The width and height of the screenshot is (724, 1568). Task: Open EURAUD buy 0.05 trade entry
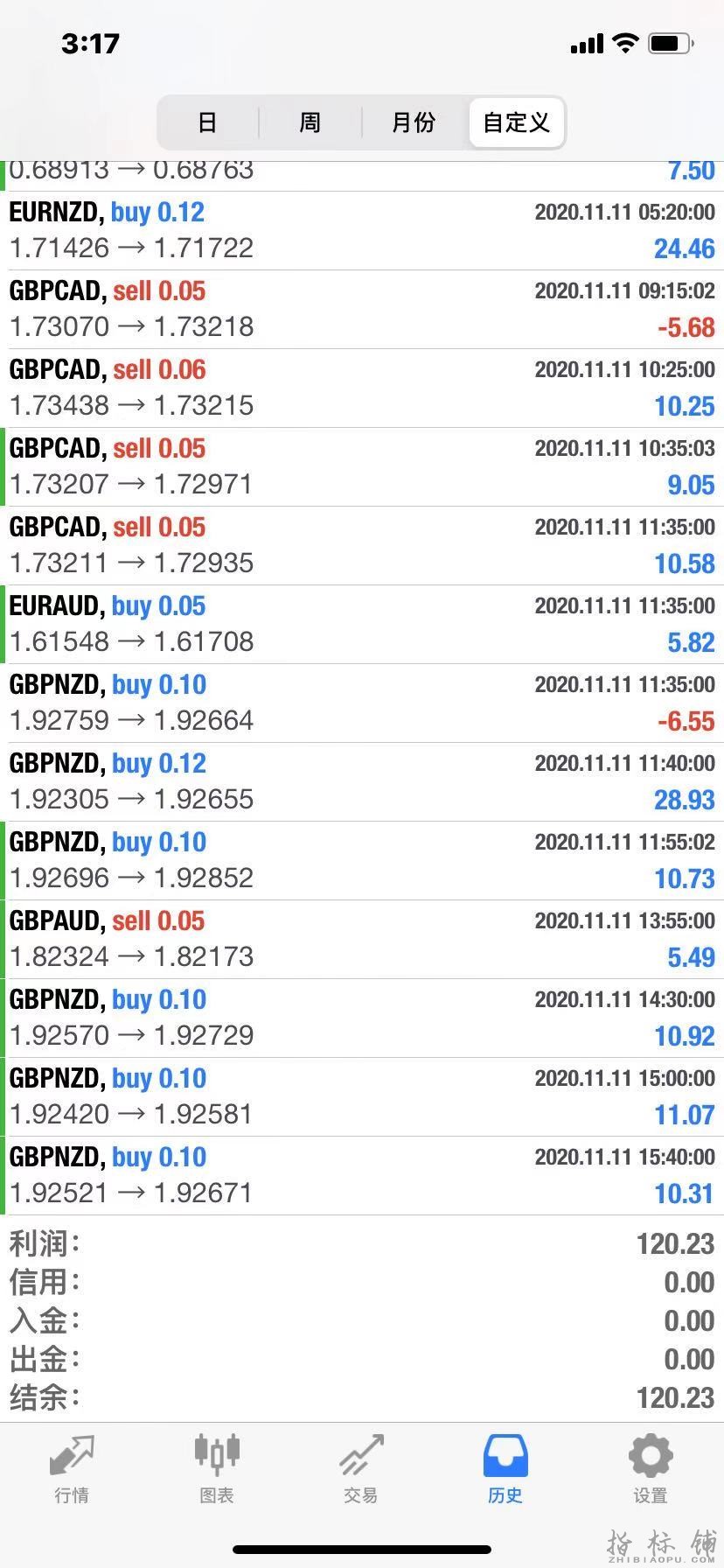coord(362,624)
